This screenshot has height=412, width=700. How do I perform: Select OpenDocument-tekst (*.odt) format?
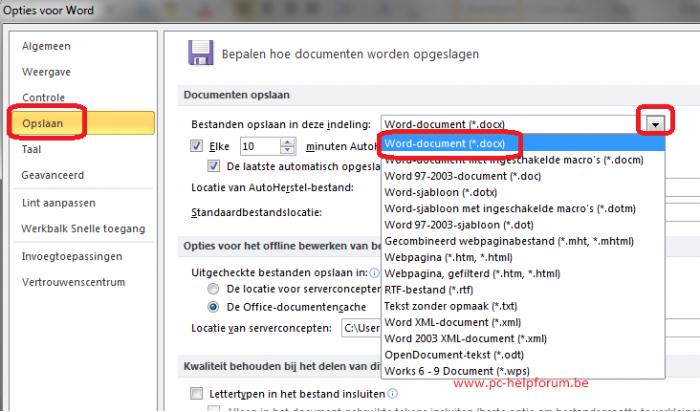pyautogui.click(x=523, y=354)
